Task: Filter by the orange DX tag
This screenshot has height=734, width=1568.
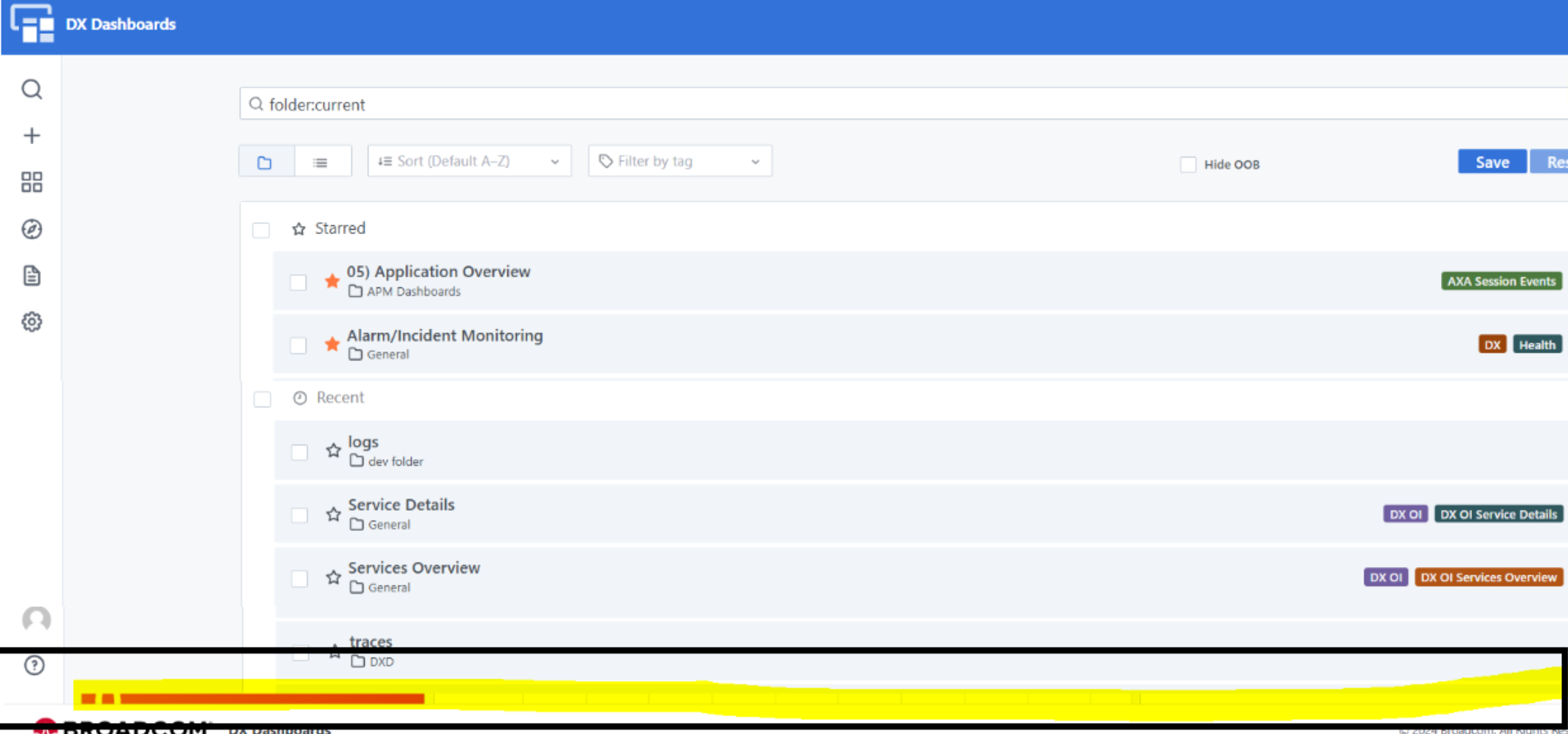Action: [1492, 344]
